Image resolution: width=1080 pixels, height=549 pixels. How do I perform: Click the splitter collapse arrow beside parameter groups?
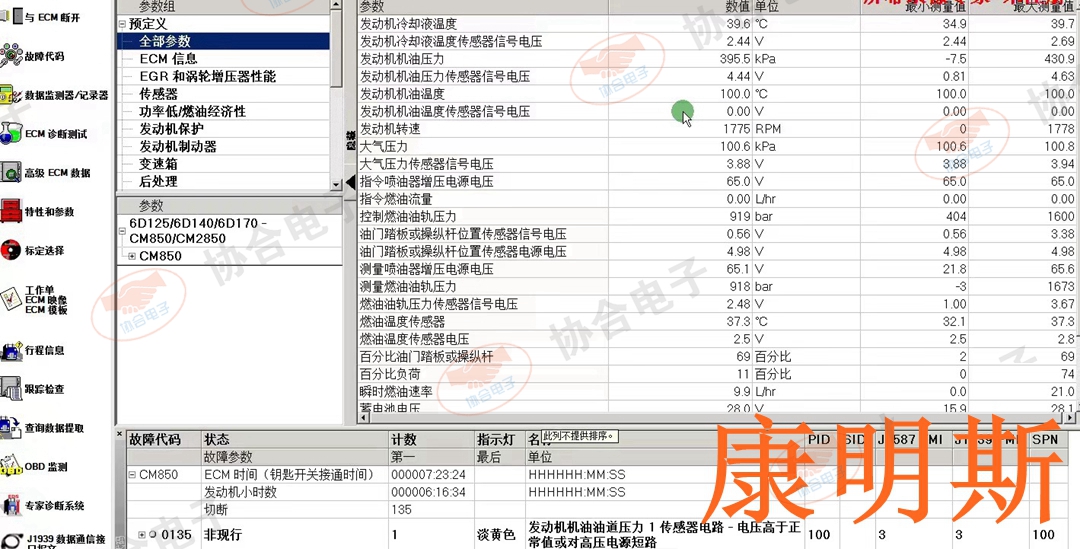coord(350,182)
